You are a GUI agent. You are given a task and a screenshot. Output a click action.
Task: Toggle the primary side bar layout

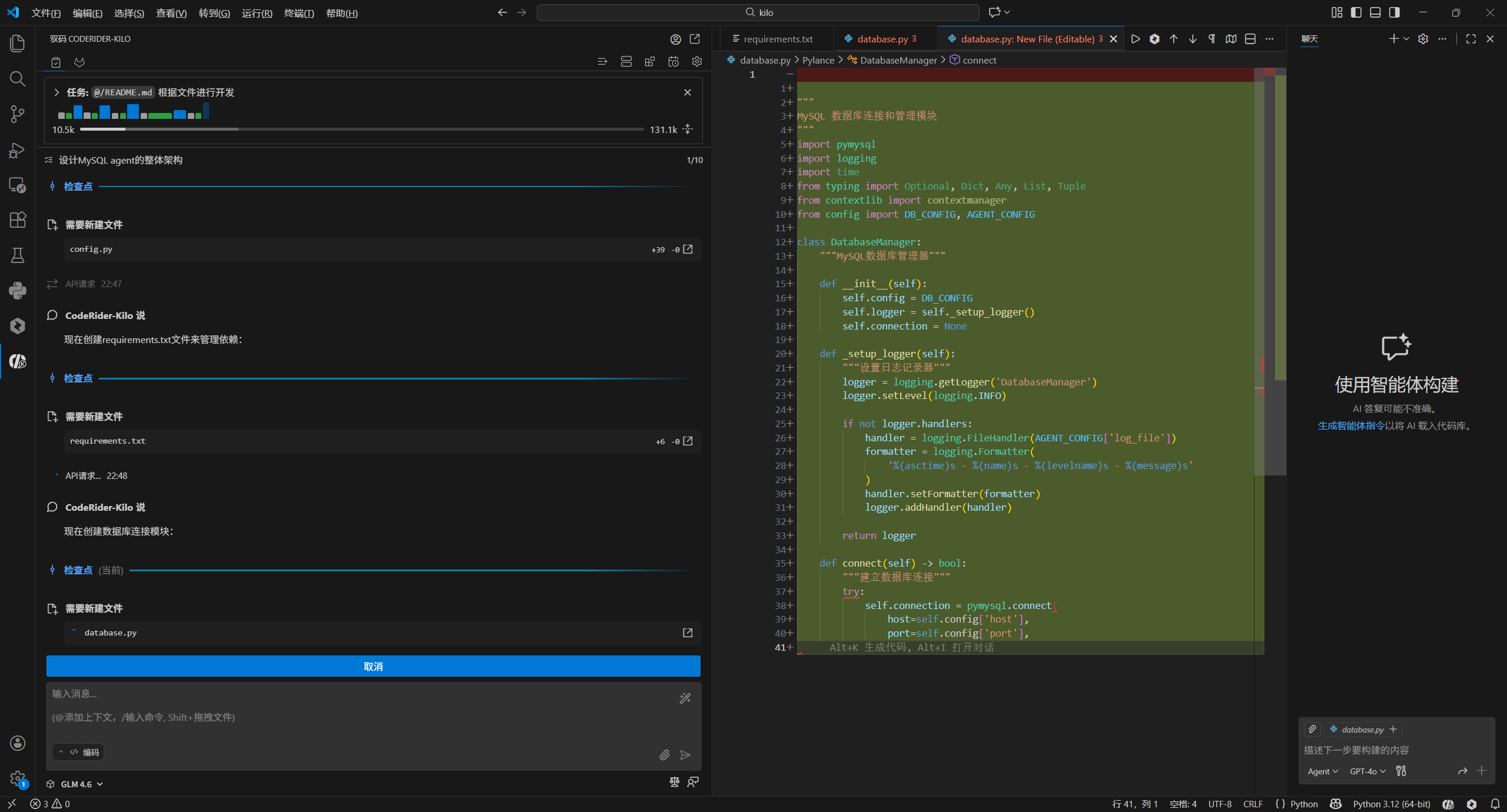coord(1356,12)
